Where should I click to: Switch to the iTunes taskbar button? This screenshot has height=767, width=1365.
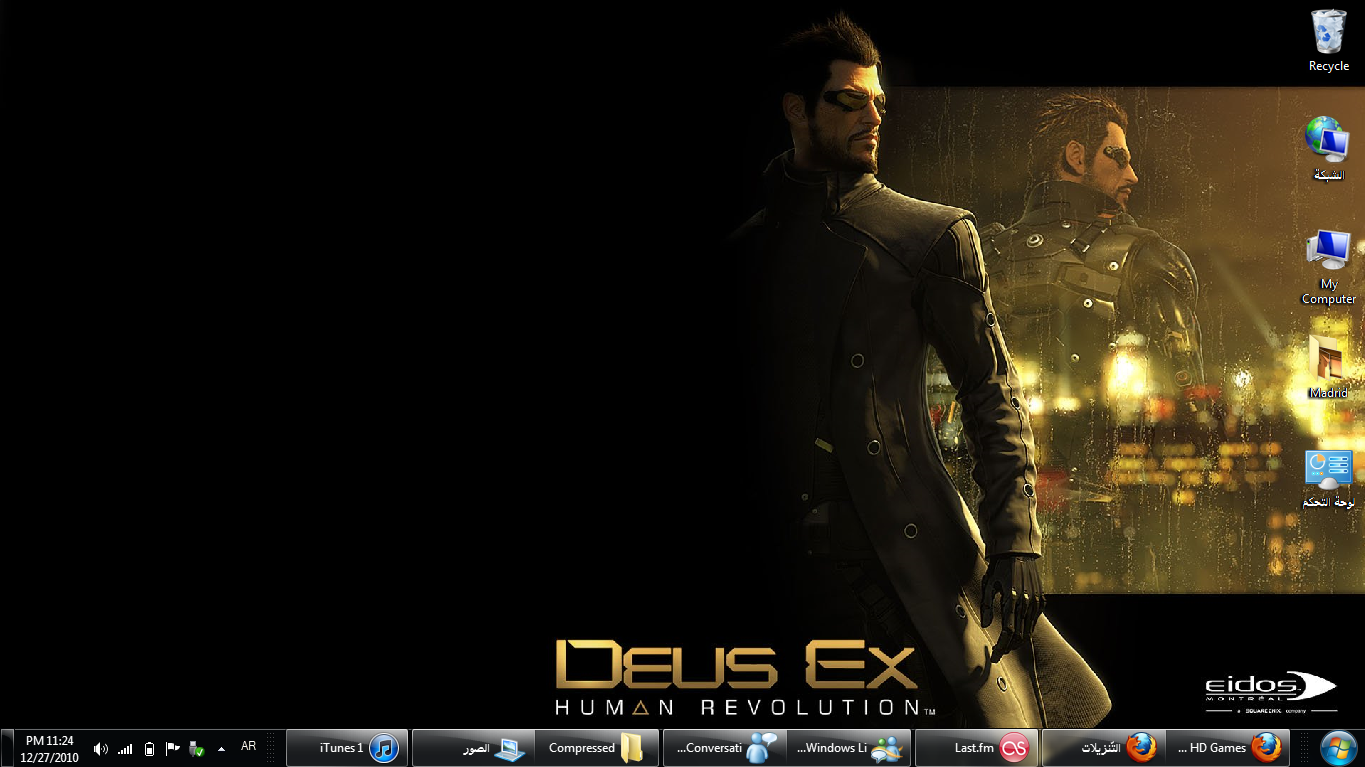[x=347, y=748]
